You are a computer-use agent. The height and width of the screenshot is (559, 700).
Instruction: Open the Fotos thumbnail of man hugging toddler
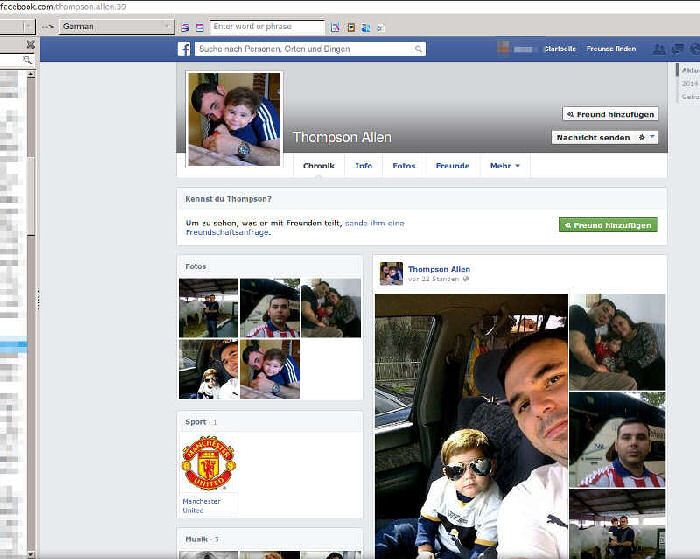click(x=270, y=369)
